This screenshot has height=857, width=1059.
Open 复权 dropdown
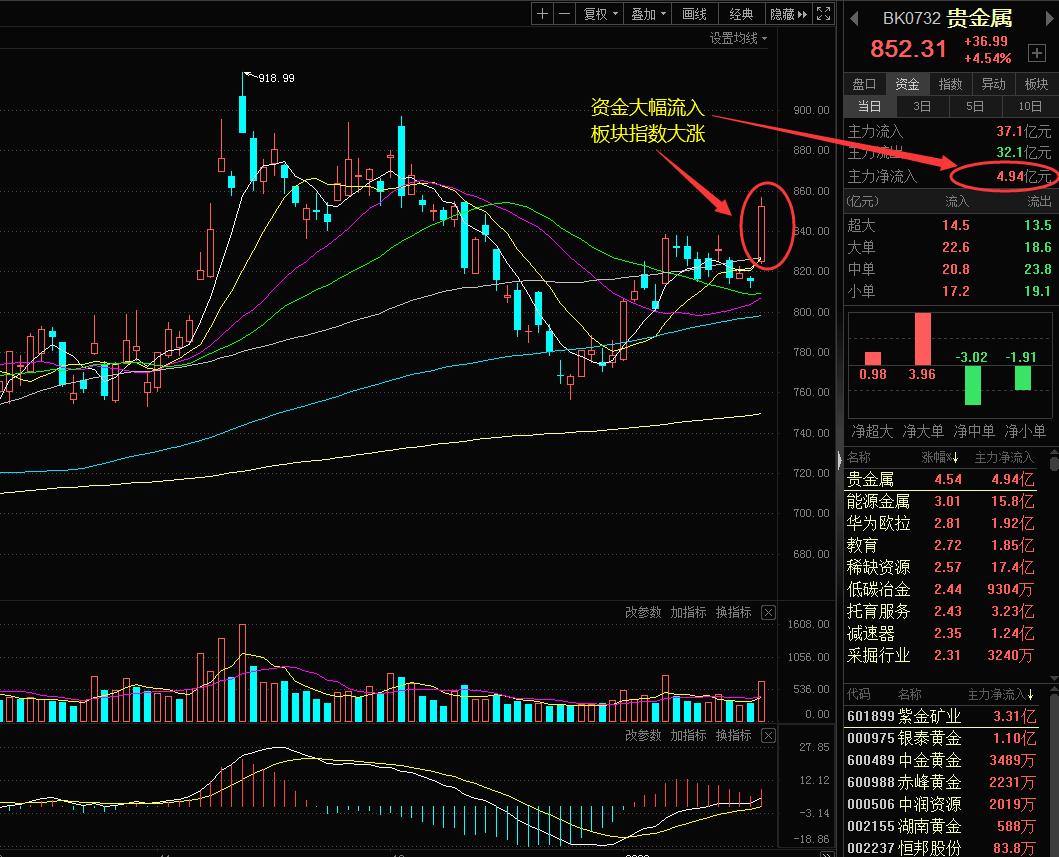[x=600, y=14]
